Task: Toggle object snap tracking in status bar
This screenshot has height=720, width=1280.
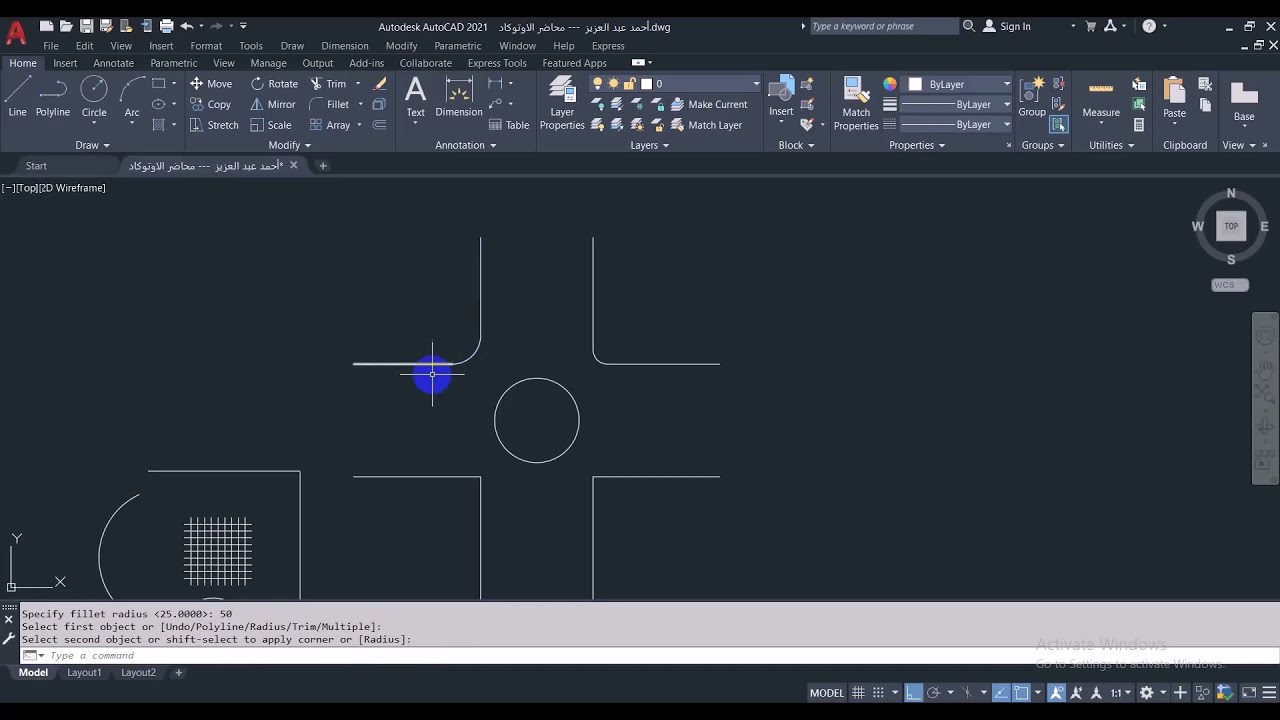Action: 1001,693
